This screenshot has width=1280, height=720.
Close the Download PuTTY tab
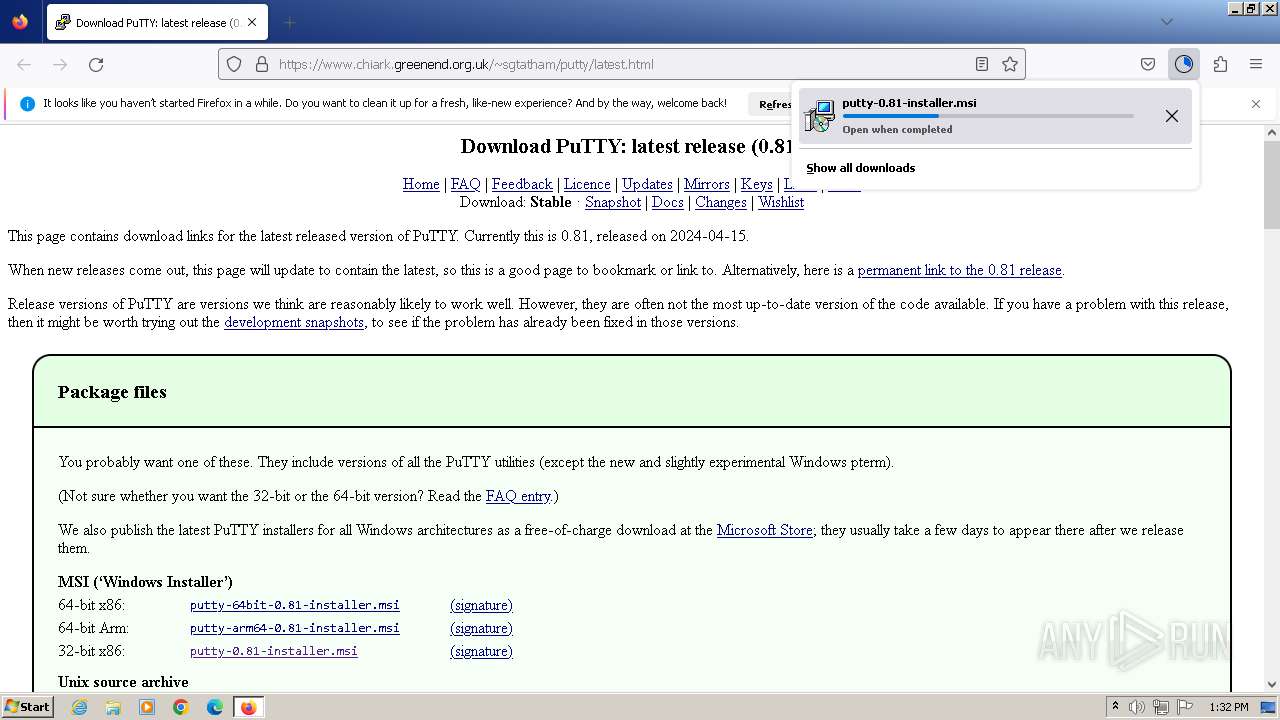coord(252,22)
